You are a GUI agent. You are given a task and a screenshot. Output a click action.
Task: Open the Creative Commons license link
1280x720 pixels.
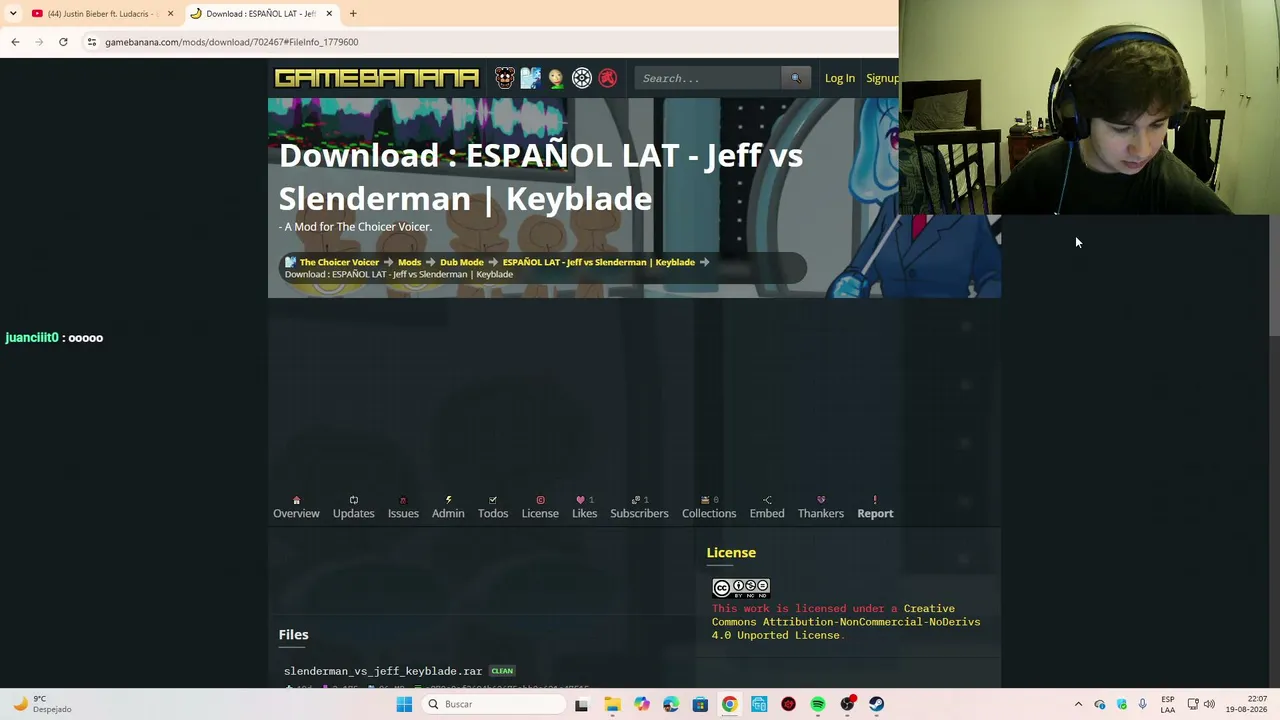click(x=846, y=622)
